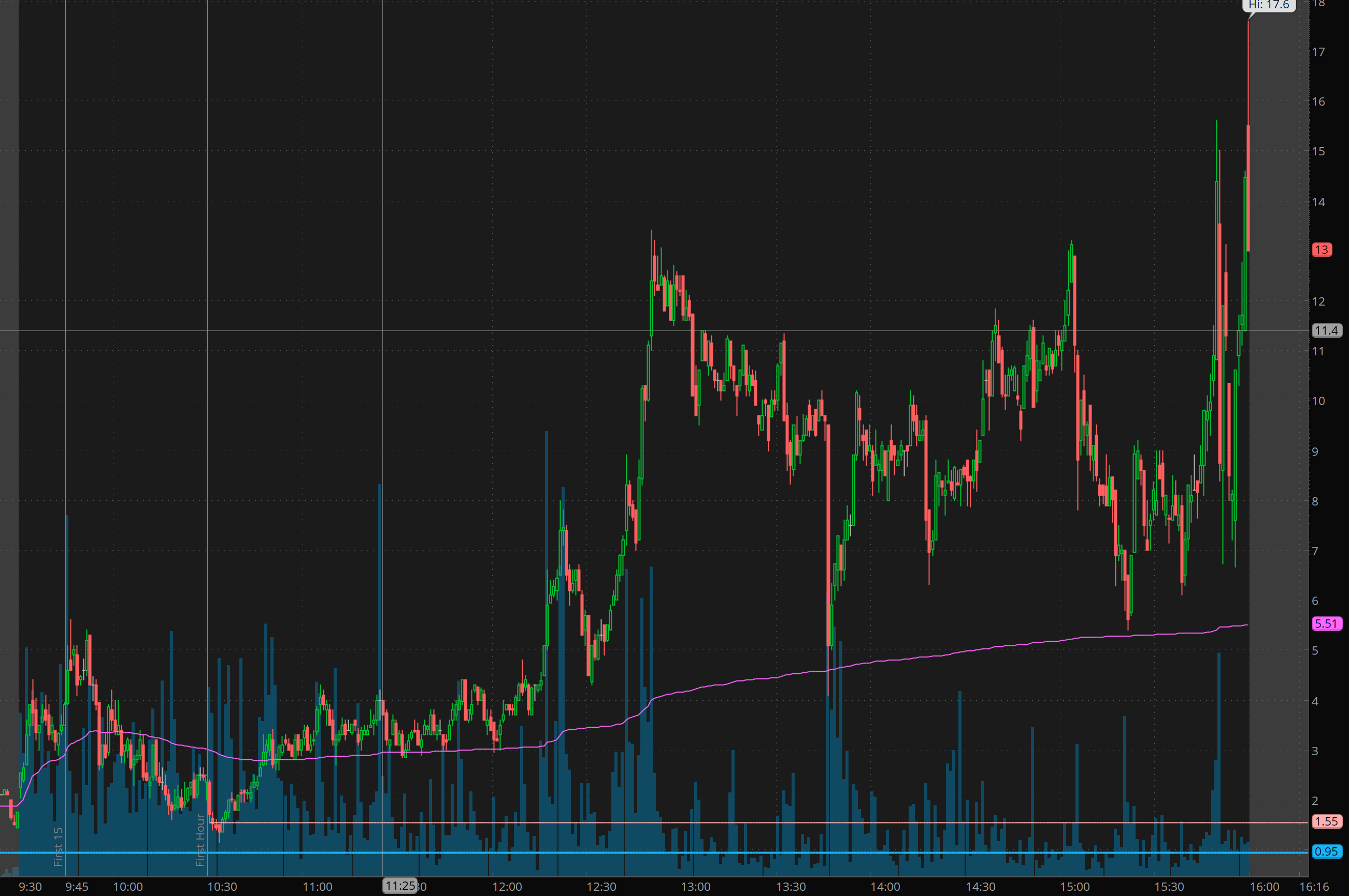The image size is (1349, 896).
Task: Click the 12:30 time axis label
Action: (601, 886)
